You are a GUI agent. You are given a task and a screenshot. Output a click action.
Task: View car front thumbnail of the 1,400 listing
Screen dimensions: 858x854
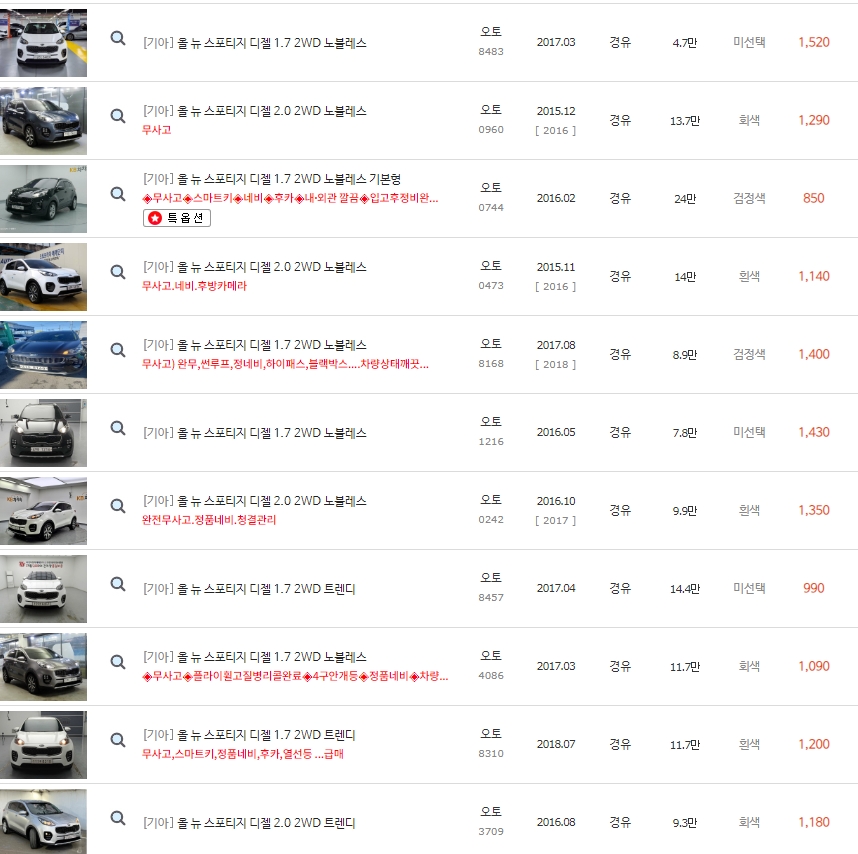[43, 355]
